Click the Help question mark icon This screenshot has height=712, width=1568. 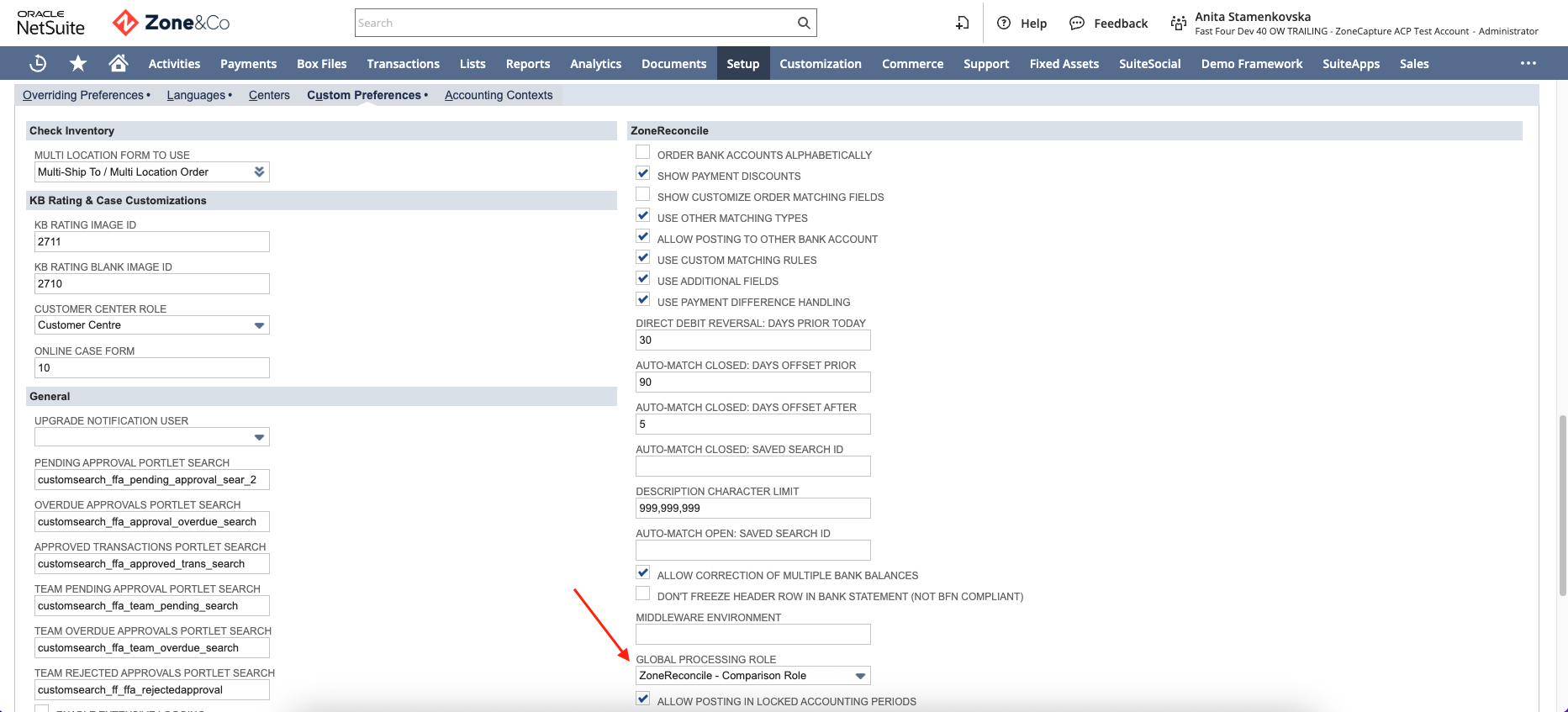[x=1004, y=23]
